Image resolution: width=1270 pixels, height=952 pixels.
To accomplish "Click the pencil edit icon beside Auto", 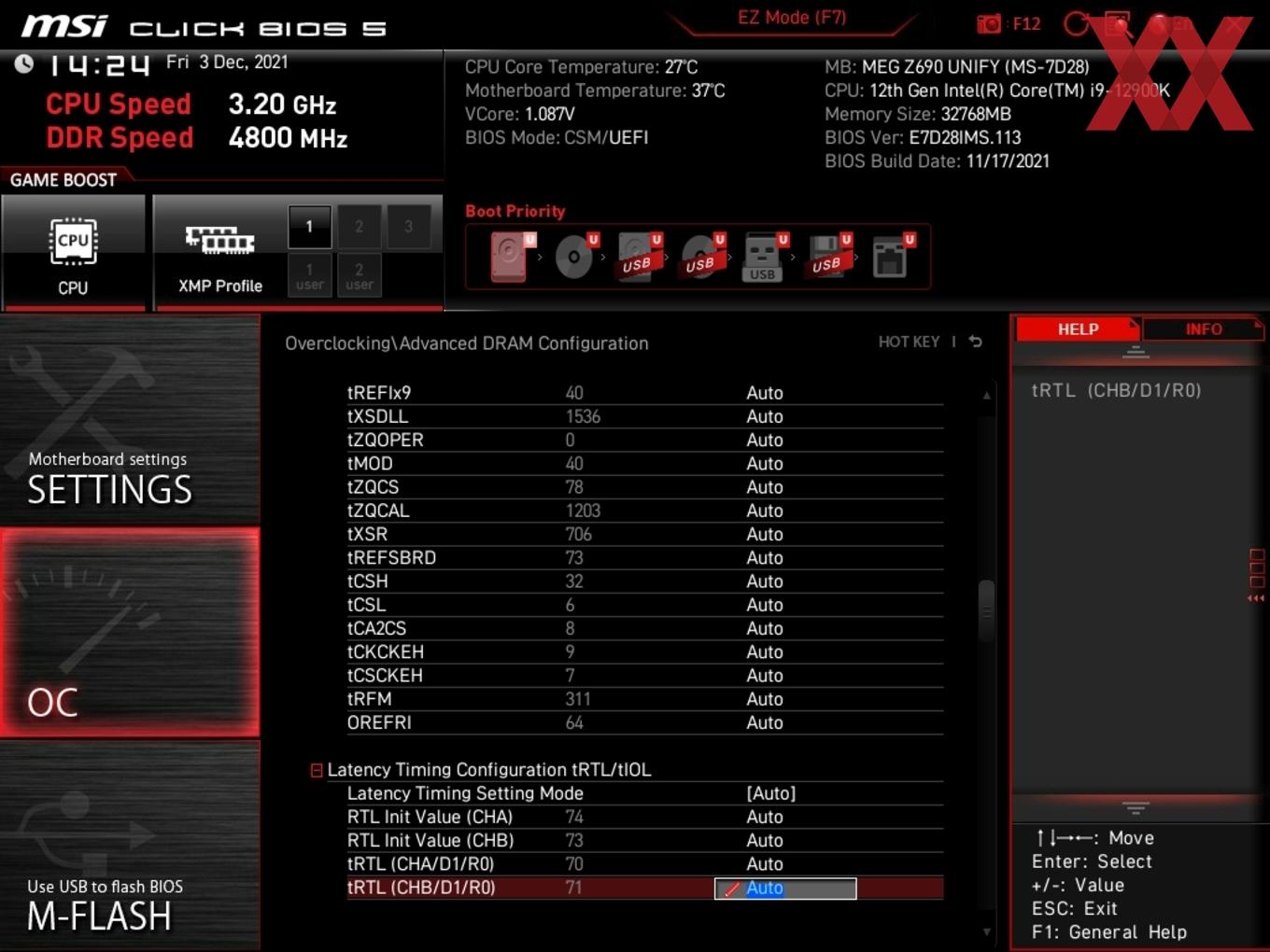I will coord(731,889).
